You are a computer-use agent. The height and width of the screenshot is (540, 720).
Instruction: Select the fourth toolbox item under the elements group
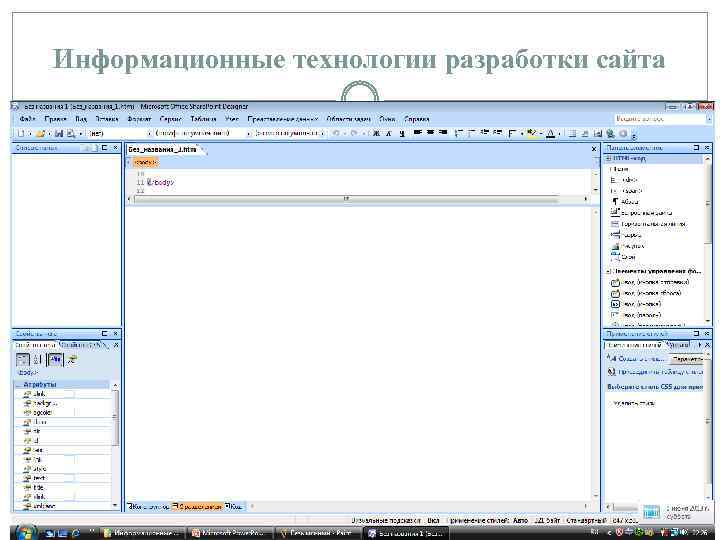(x=636, y=315)
